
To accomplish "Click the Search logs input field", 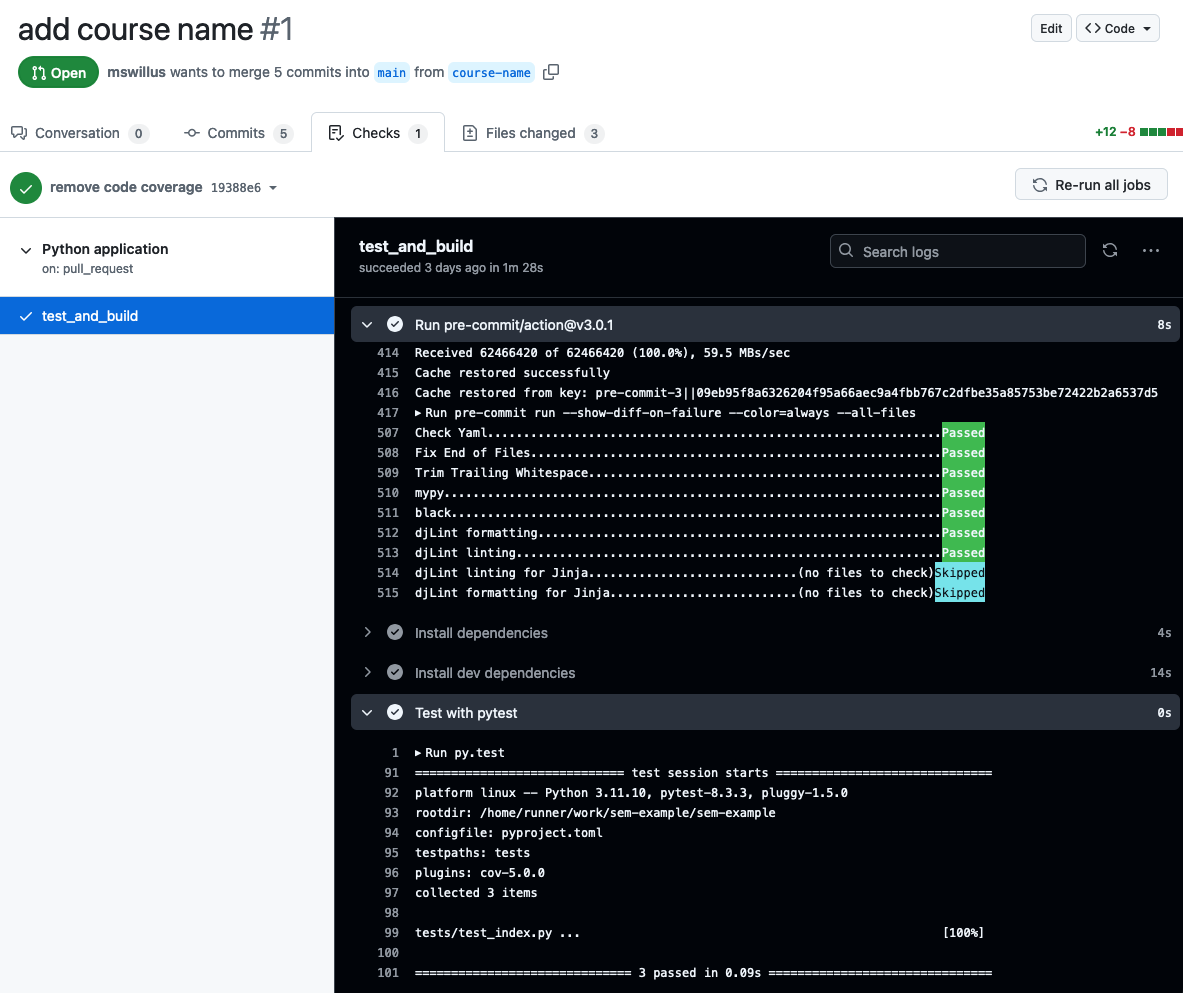I will (x=957, y=251).
